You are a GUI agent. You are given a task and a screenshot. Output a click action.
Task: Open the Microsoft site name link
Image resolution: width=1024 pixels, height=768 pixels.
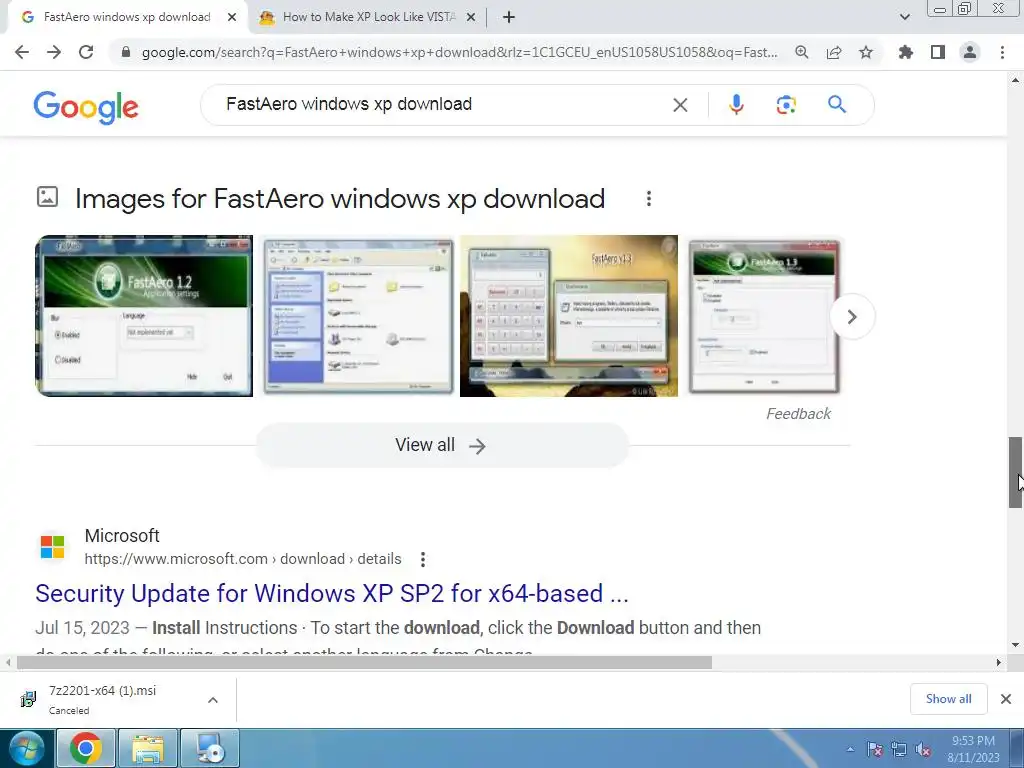point(122,536)
